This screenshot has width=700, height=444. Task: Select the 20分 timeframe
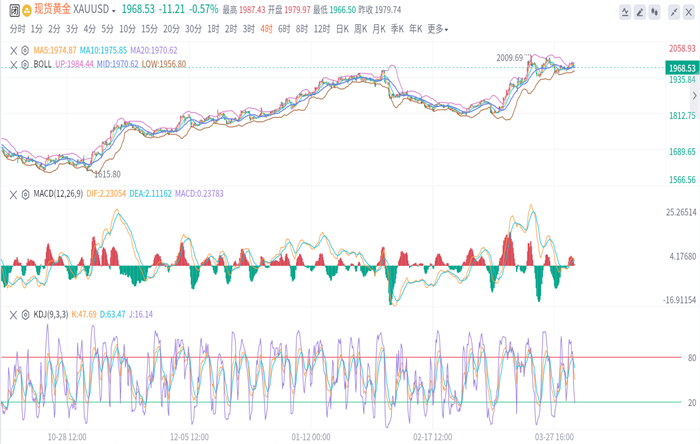[x=171, y=29]
